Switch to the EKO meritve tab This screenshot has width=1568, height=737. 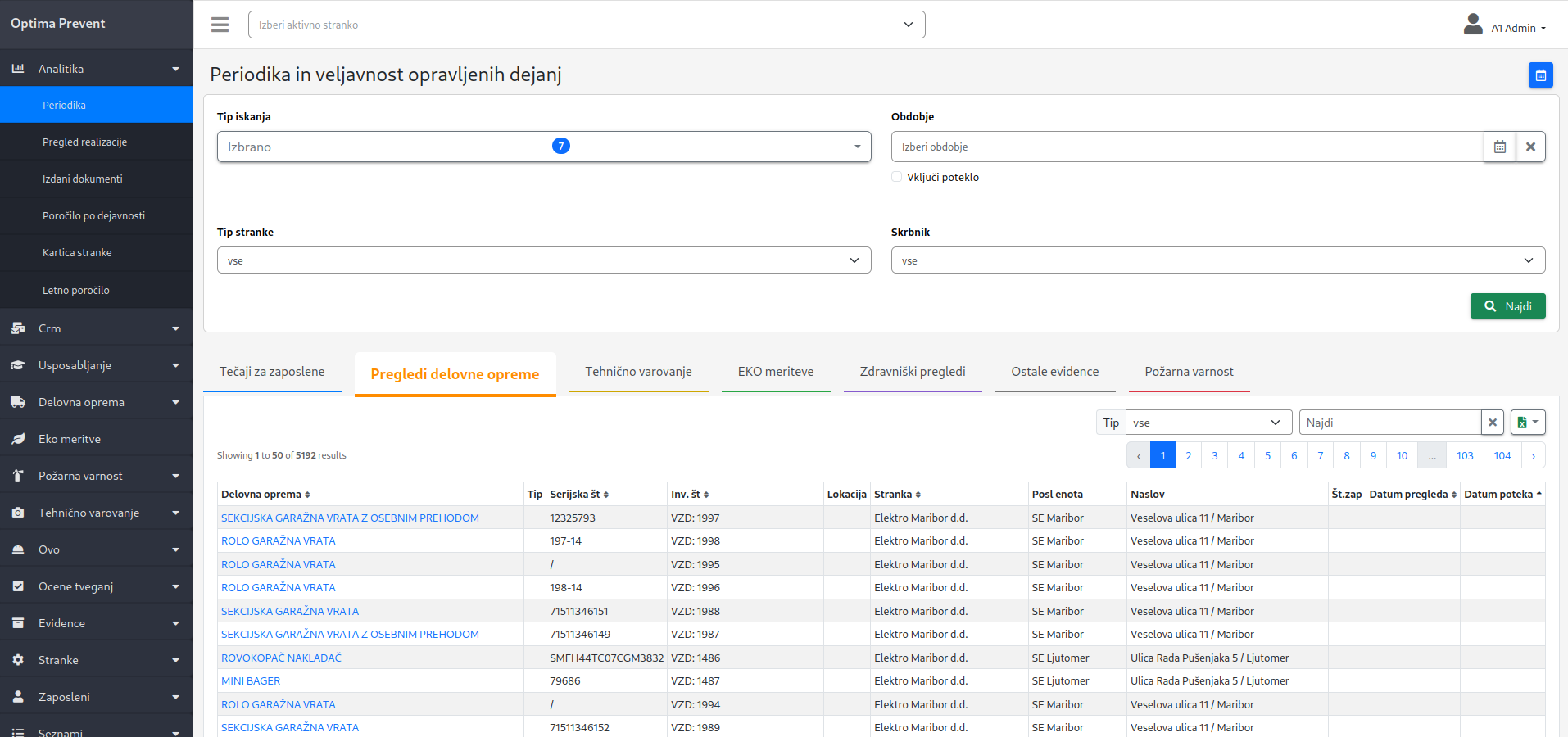coord(775,371)
